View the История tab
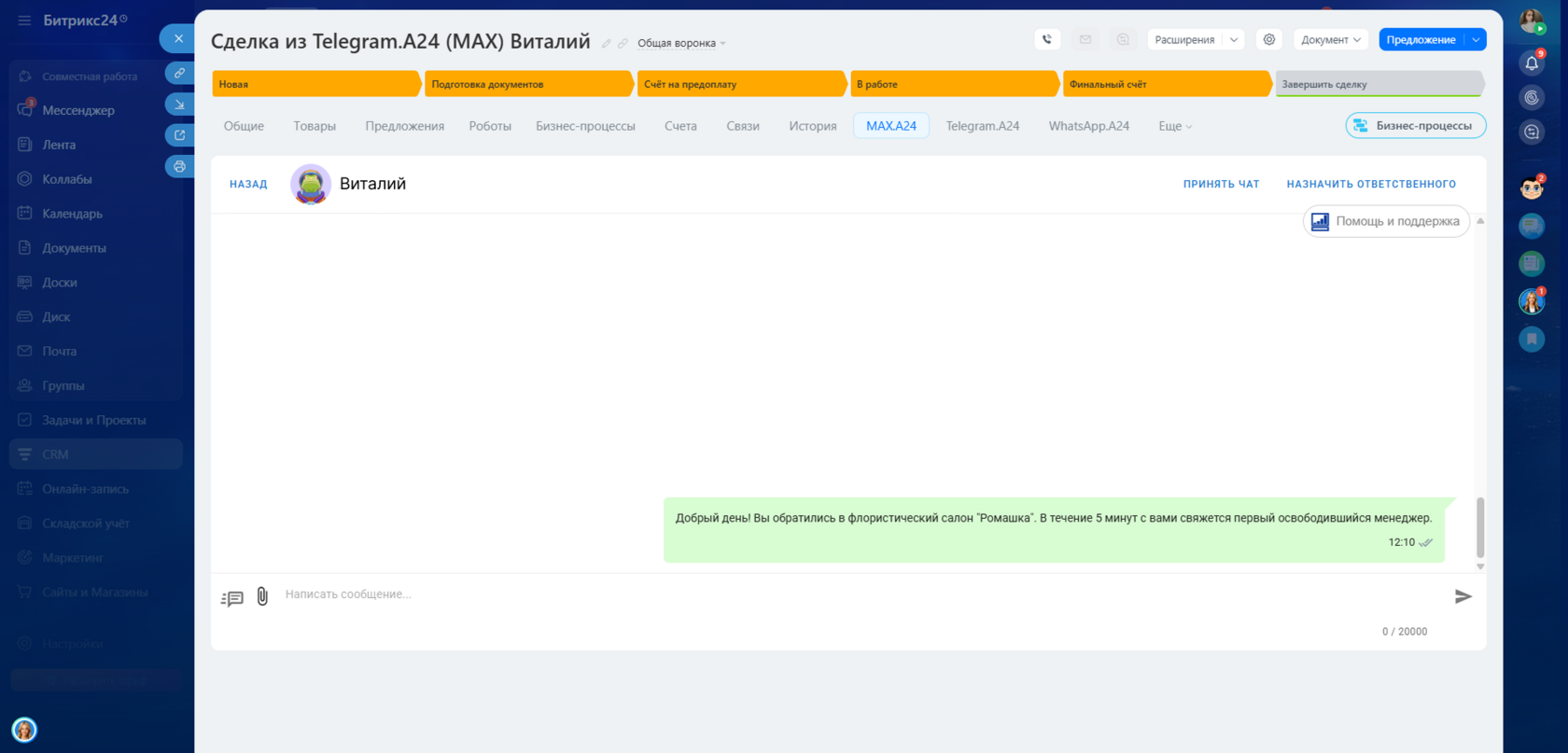 813,126
